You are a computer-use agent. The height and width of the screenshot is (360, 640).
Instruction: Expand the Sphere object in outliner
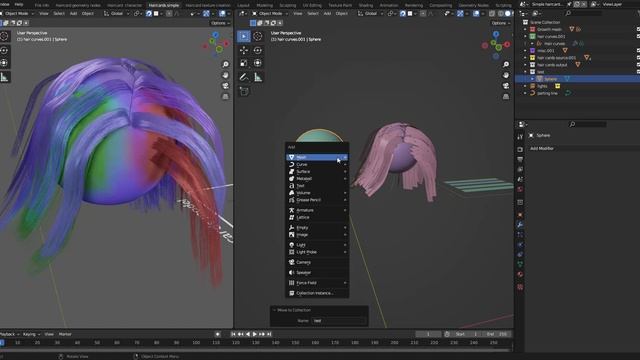(x=532, y=79)
